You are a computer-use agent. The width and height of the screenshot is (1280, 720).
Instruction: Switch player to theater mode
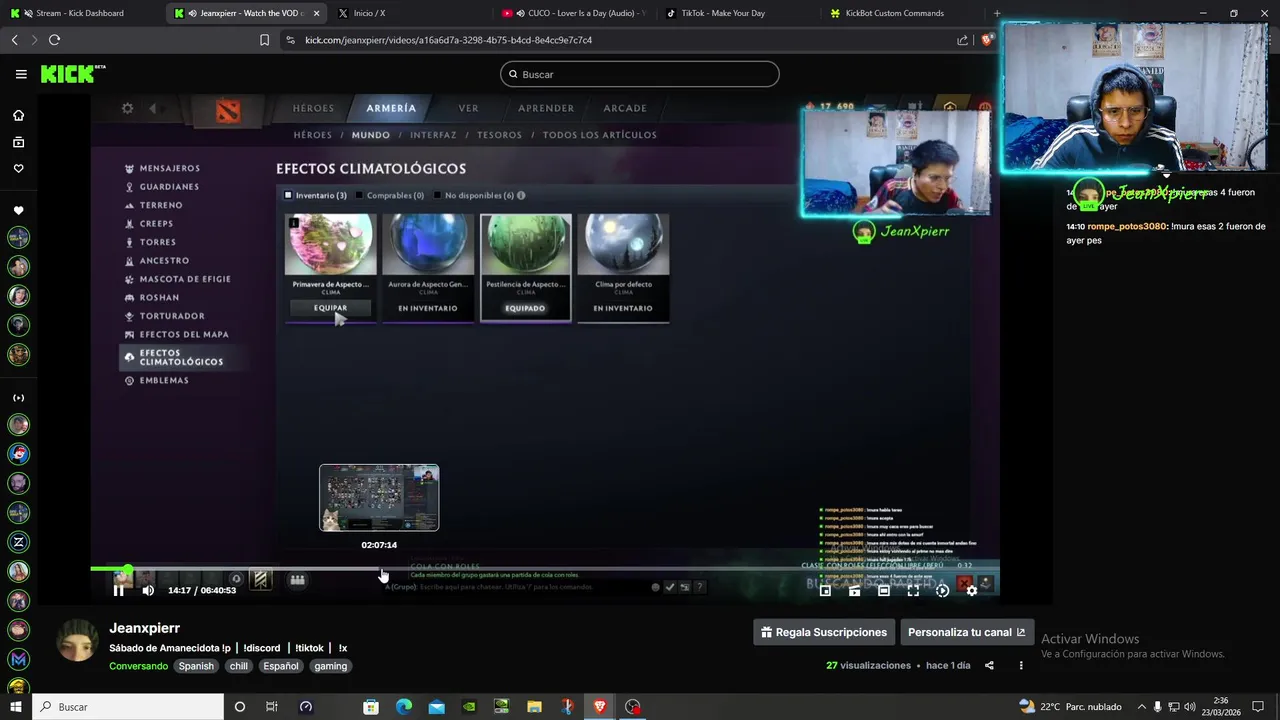884,591
